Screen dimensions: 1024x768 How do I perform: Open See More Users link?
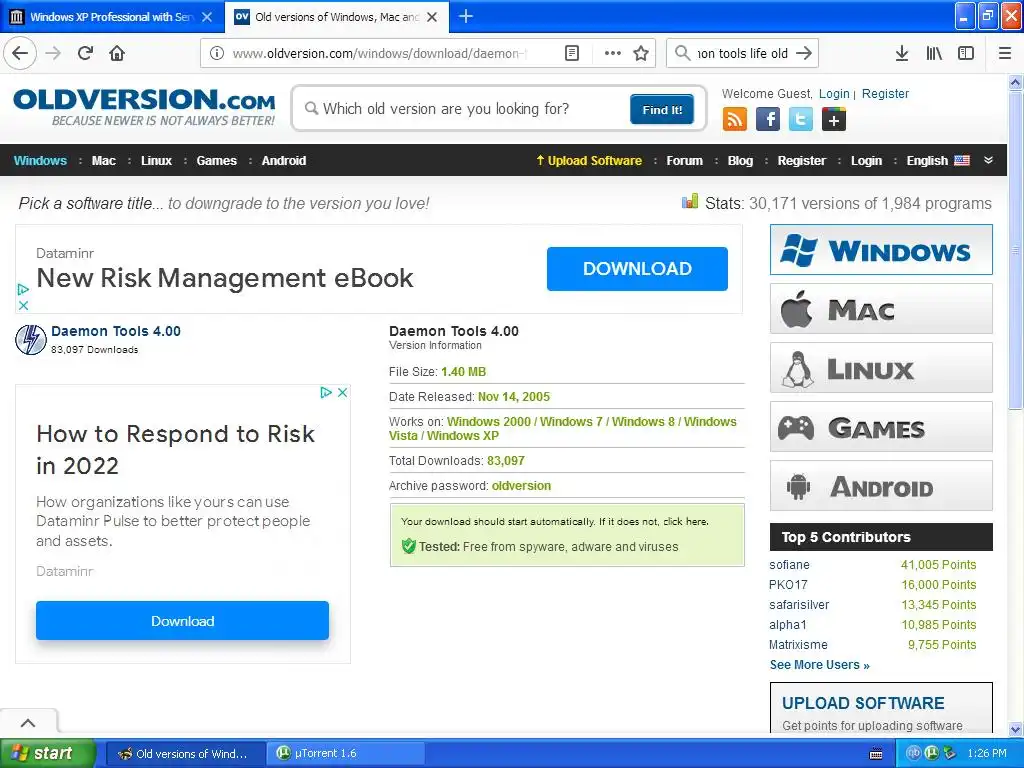point(820,665)
